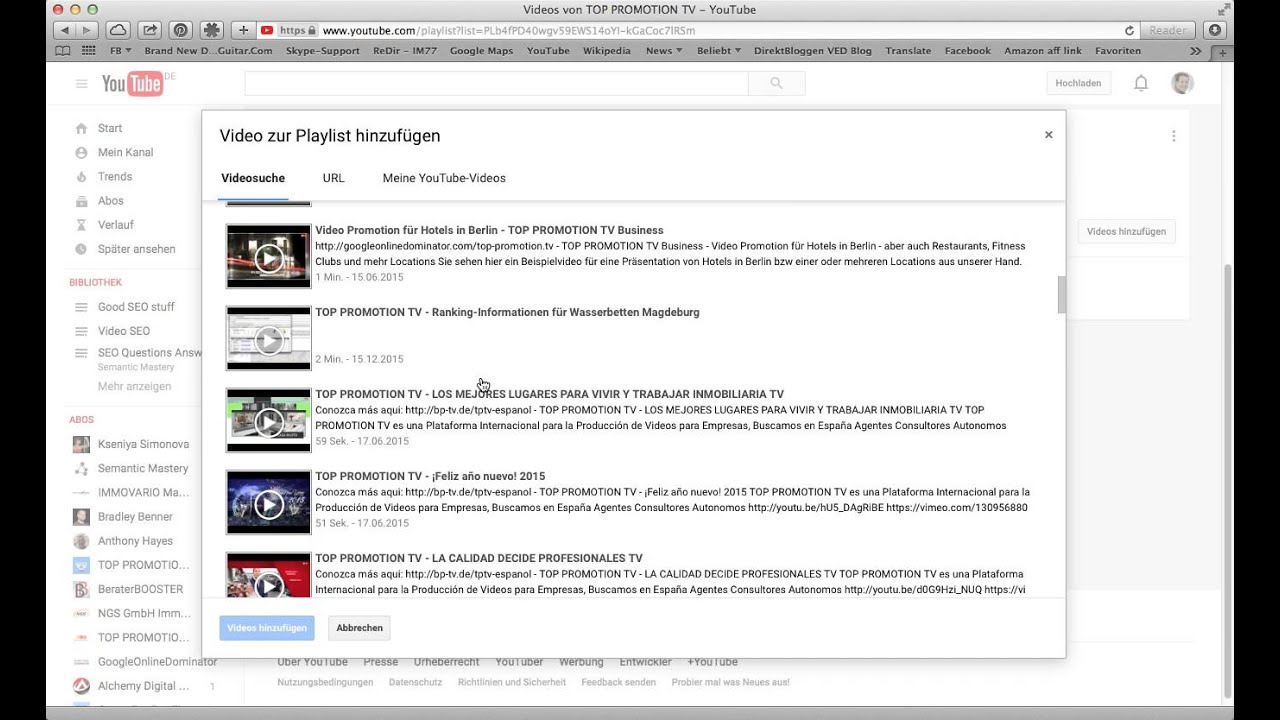
Task: Select the Feliz año nuevo 2015 thumbnail
Action: (268, 503)
